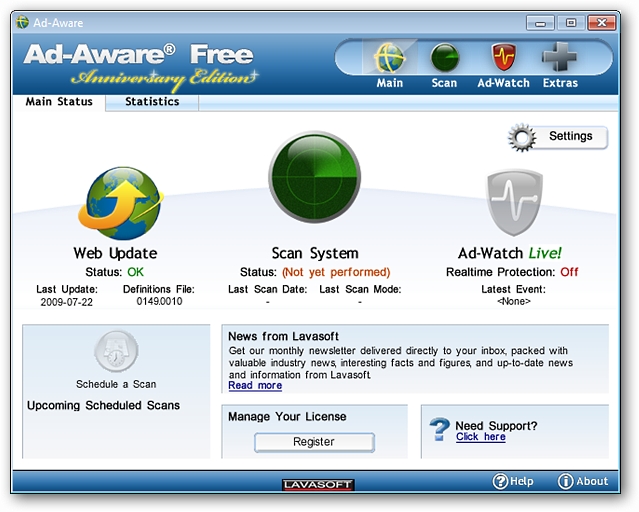
Task: Open the Click here support link
Action: (481, 437)
